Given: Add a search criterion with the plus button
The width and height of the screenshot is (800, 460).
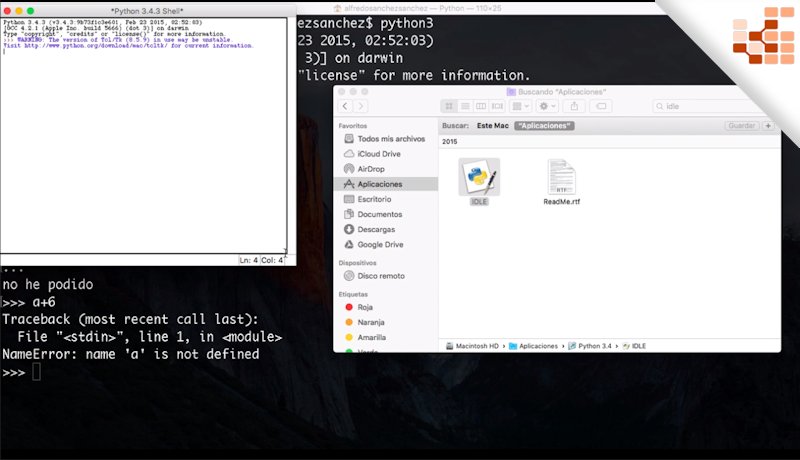Looking at the screenshot, I should click(768, 125).
